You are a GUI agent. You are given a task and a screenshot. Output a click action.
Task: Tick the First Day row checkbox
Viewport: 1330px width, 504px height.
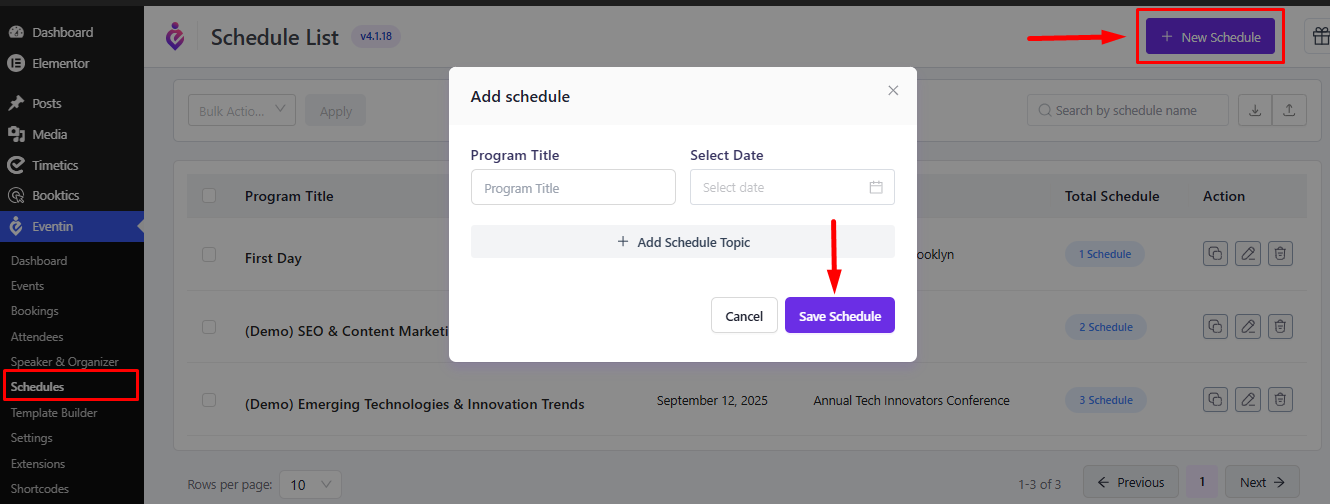point(209,254)
